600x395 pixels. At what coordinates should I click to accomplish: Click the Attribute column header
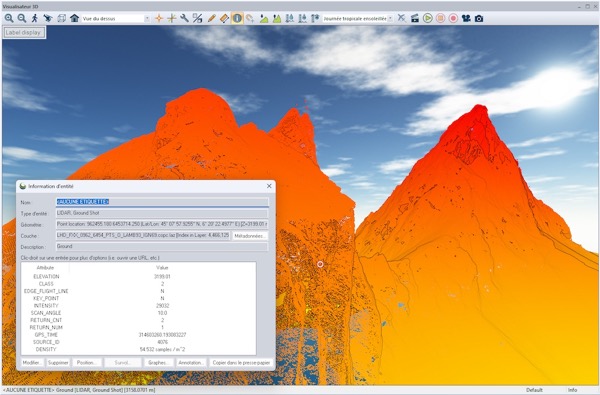pyautogui.click(x=46, y=268)
